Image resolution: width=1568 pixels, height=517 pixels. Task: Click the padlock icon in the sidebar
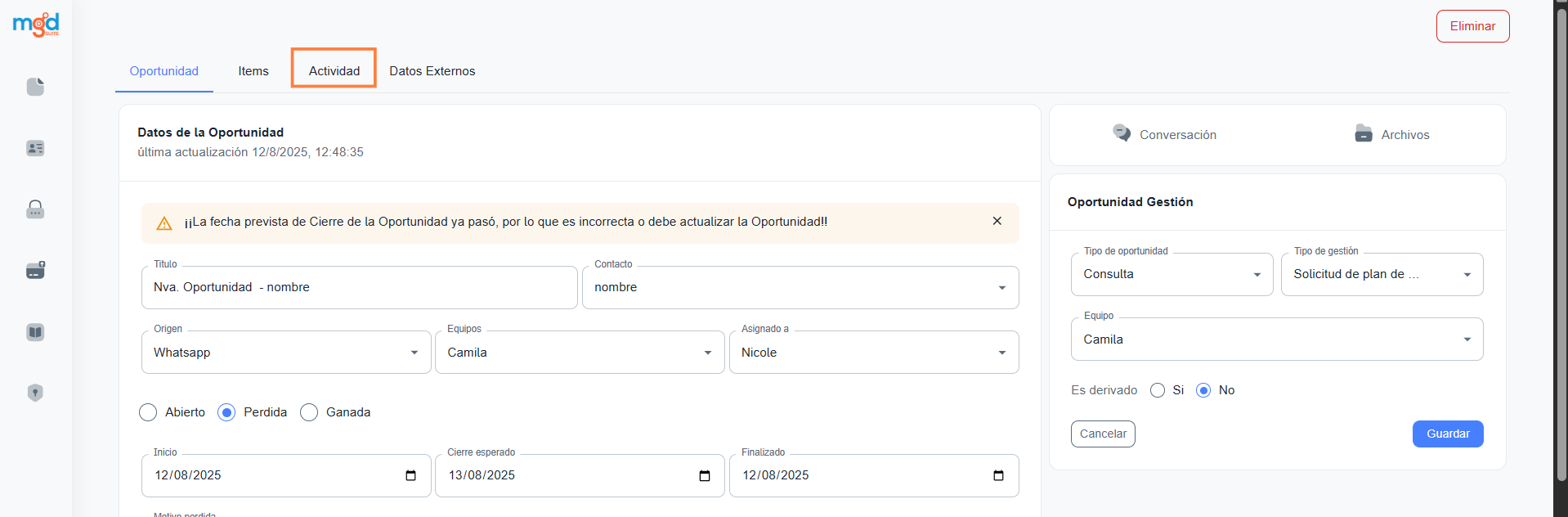click(35, 209)
